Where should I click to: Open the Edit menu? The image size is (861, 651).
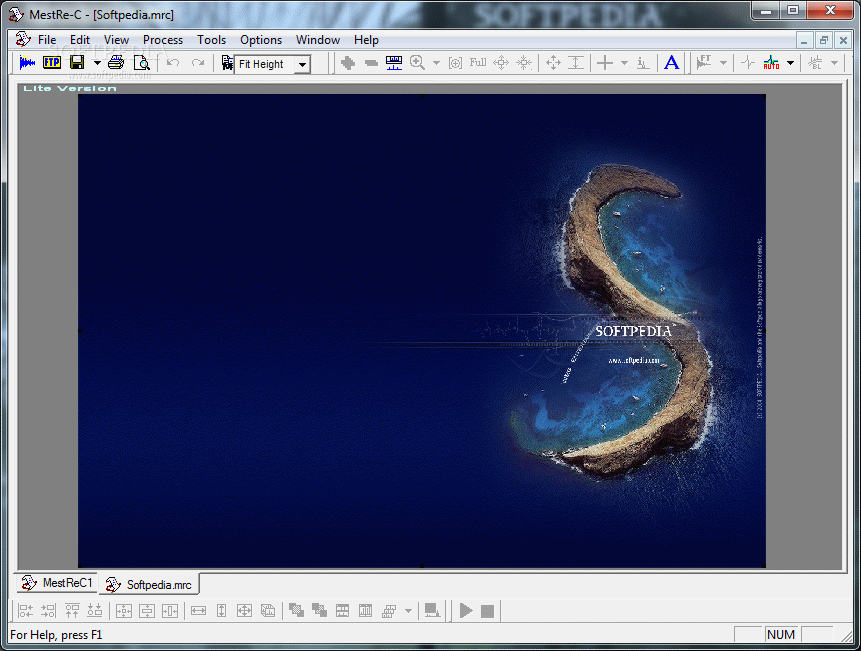(80, 40)
